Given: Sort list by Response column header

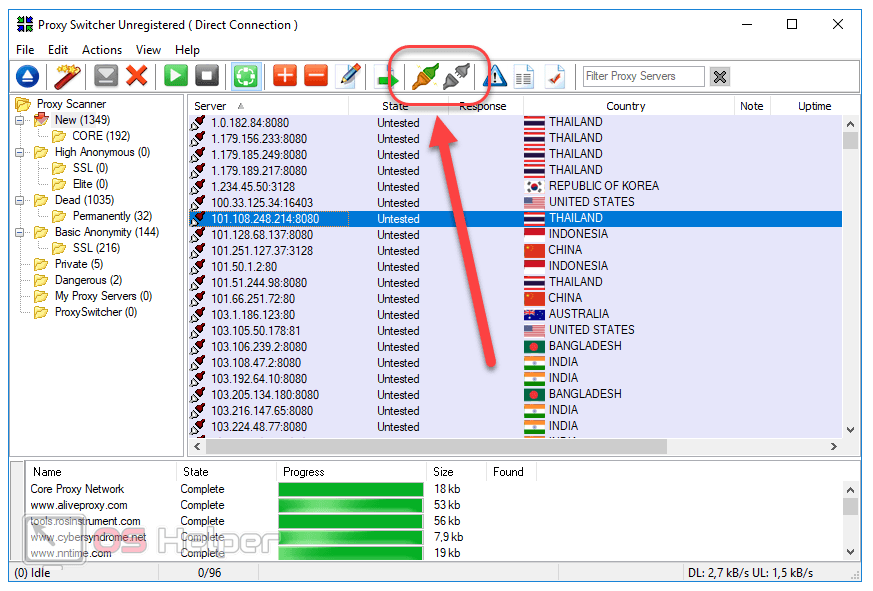Looking at the screenshot, I should (x=482, y=106).
